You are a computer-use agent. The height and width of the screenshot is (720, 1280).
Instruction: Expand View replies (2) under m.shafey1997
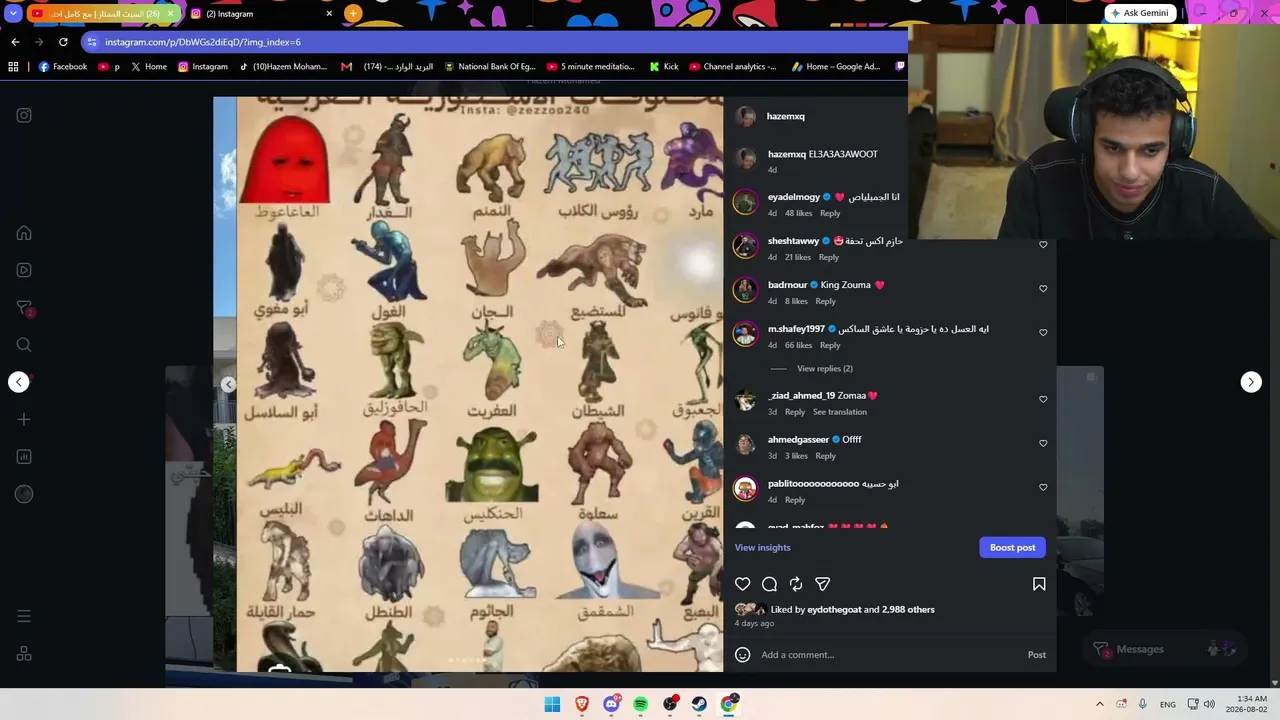[825, 369]
